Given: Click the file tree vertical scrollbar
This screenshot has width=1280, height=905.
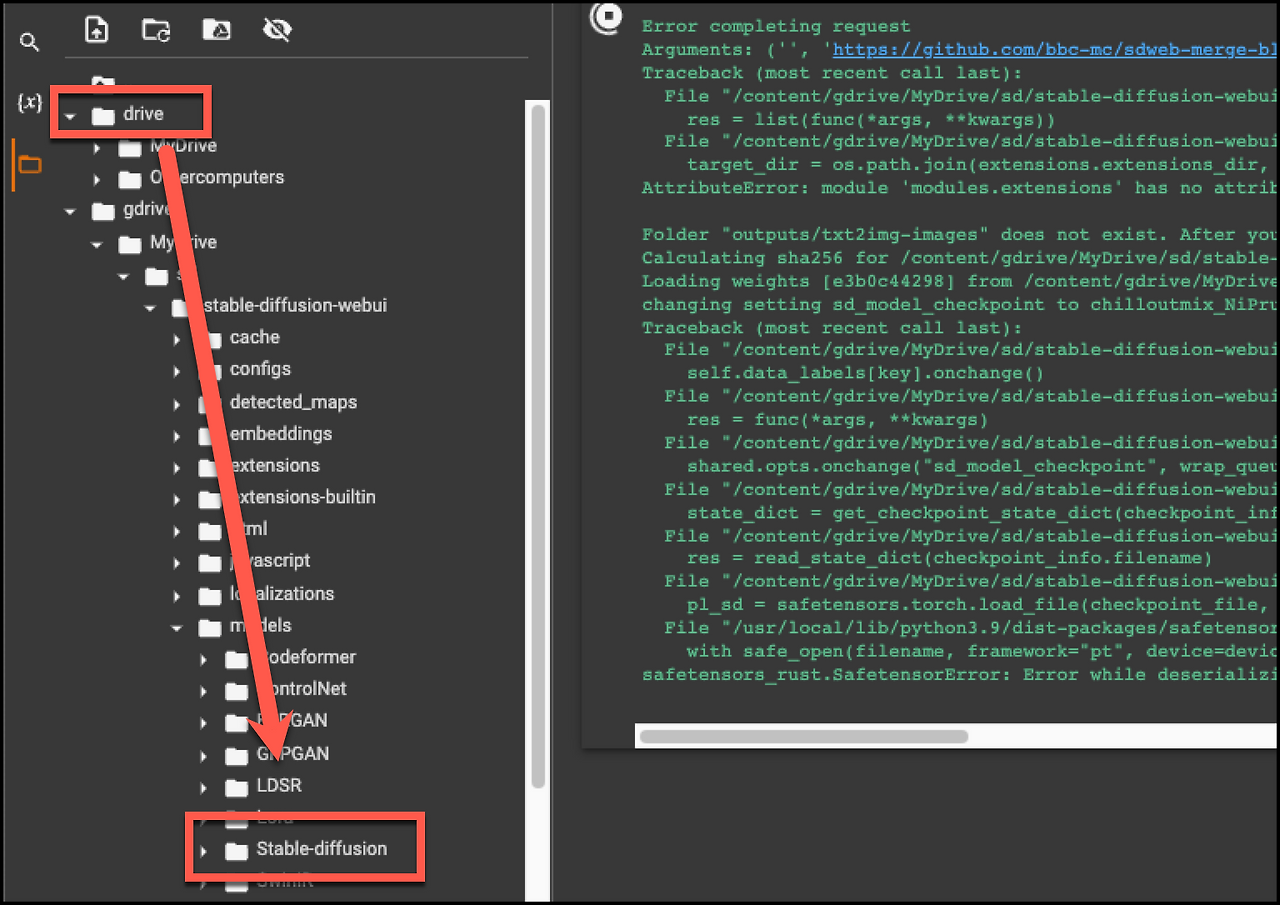Looking at the screenshot, I should coord(538,445).
